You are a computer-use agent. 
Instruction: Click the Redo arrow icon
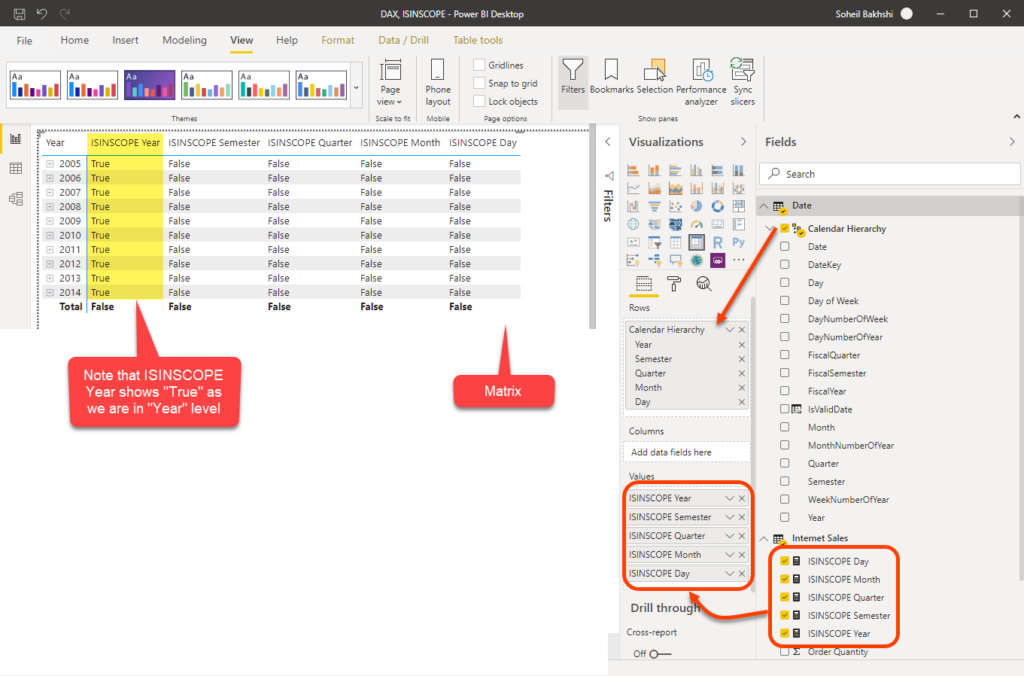point(65,14)
